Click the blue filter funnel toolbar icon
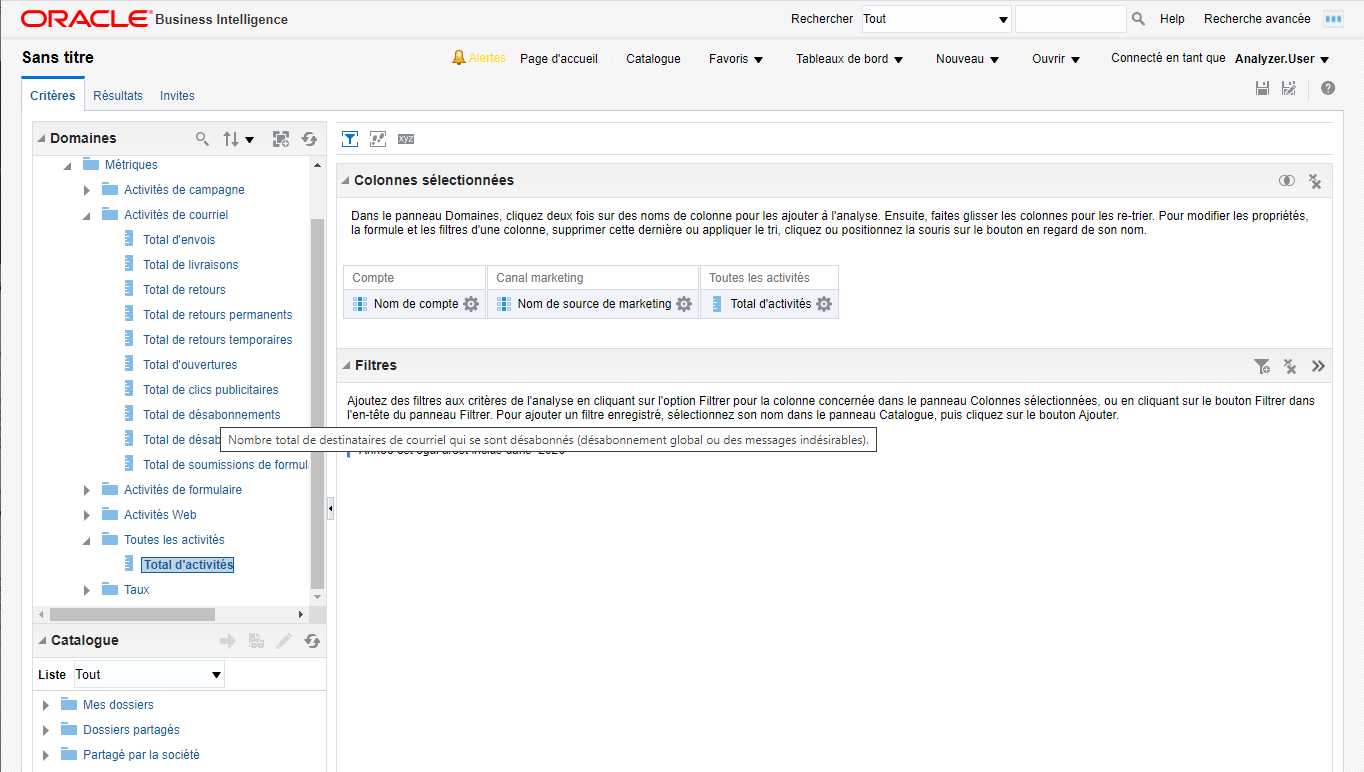1364x772 pixels. pyautogui.click(x=350, y=139)
